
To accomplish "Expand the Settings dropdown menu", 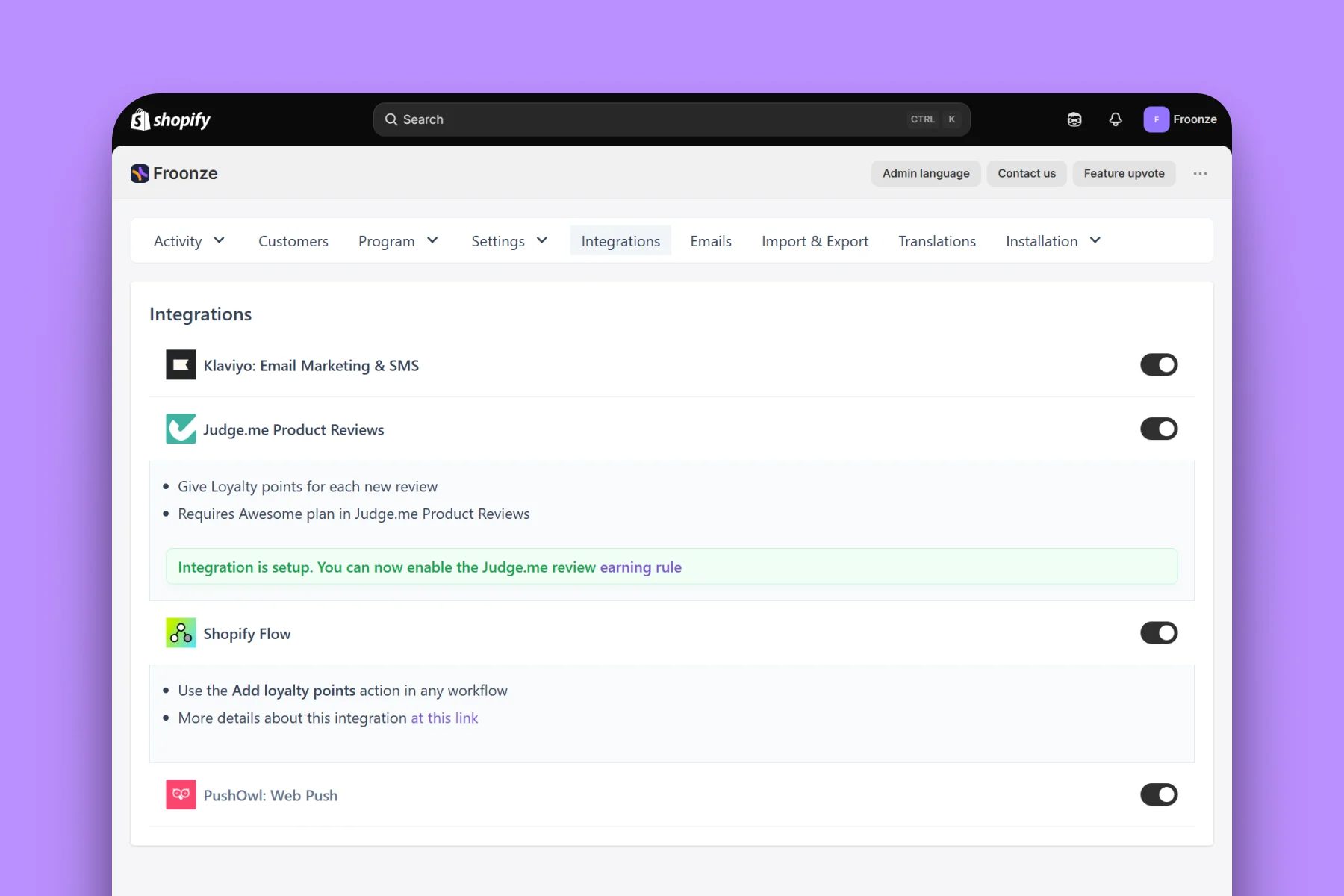I will click(509, 240).
